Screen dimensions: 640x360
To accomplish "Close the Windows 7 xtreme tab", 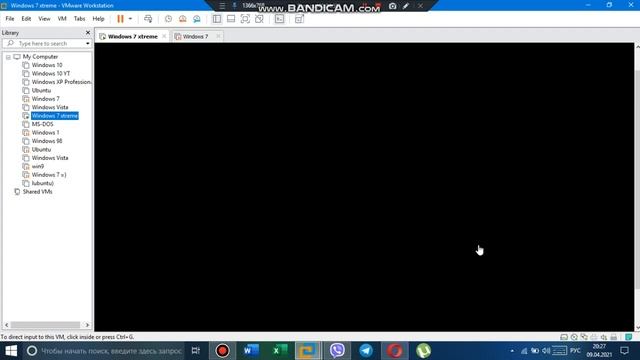I will pyautogui.click(x=164, y=36).
